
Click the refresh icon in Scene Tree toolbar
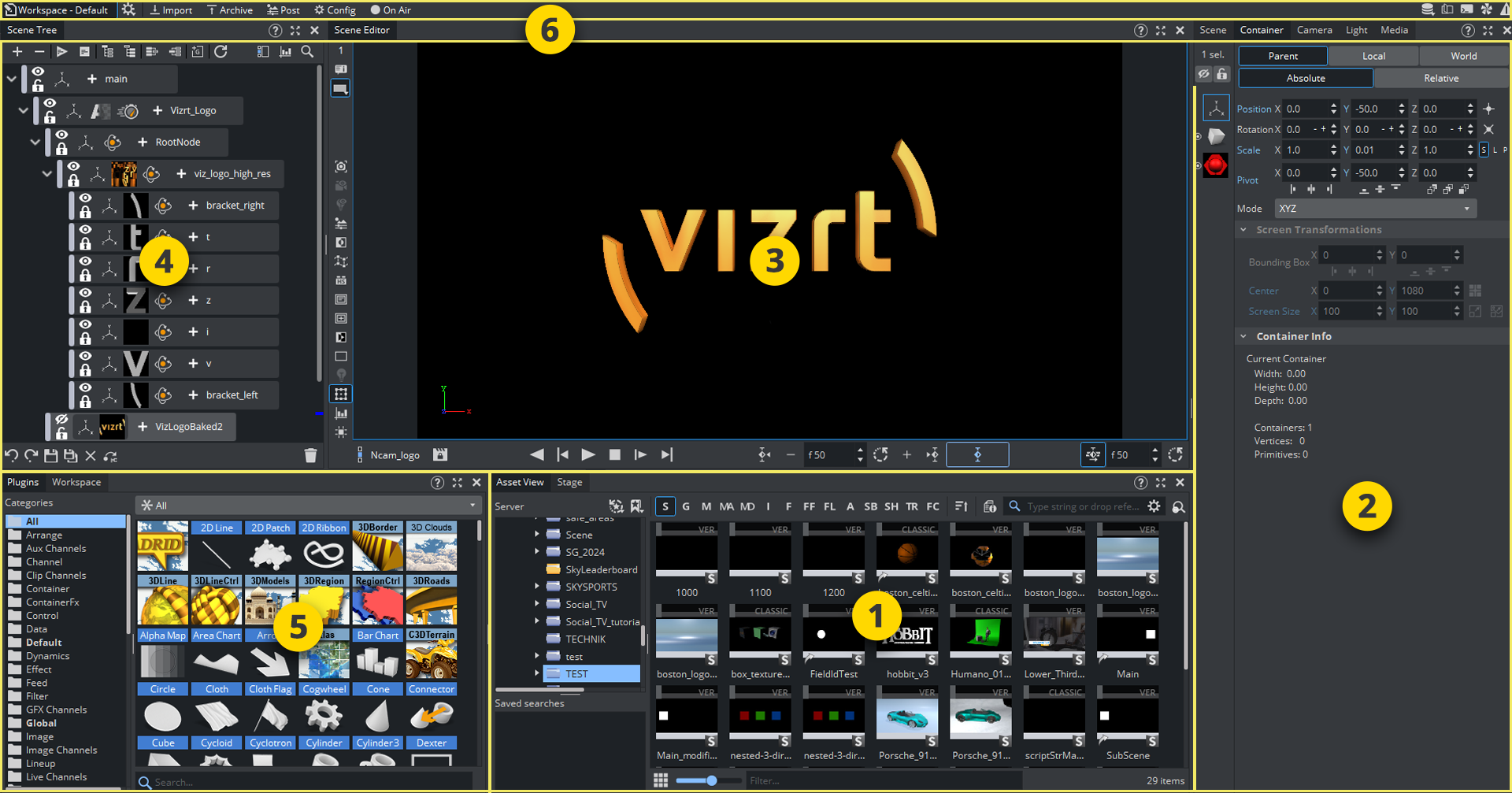221,52
